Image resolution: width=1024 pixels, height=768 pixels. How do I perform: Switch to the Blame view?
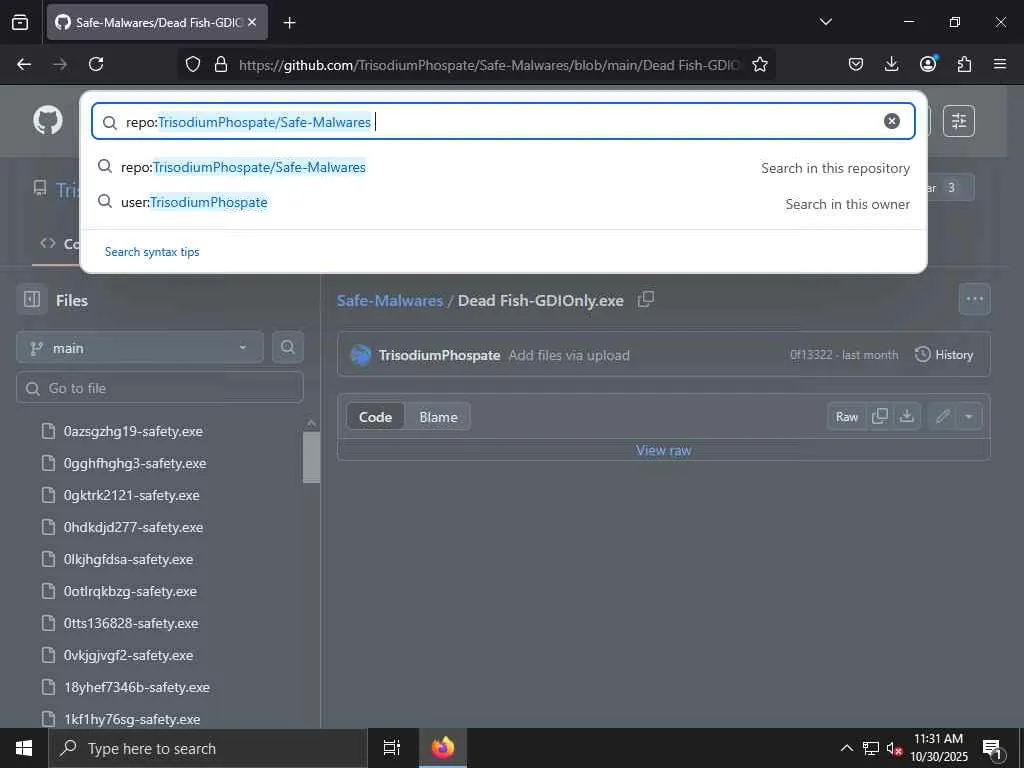point(438,417)
